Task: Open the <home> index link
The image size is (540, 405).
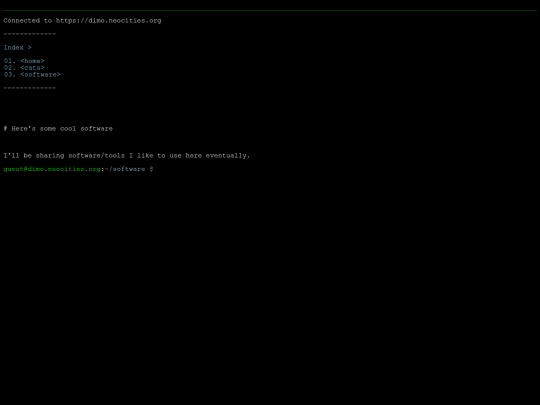Action: [x=32, y=61]
